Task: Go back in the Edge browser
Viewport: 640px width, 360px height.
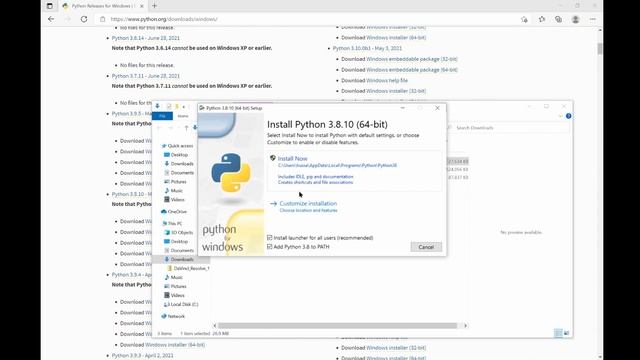Action: pos(51,19)
